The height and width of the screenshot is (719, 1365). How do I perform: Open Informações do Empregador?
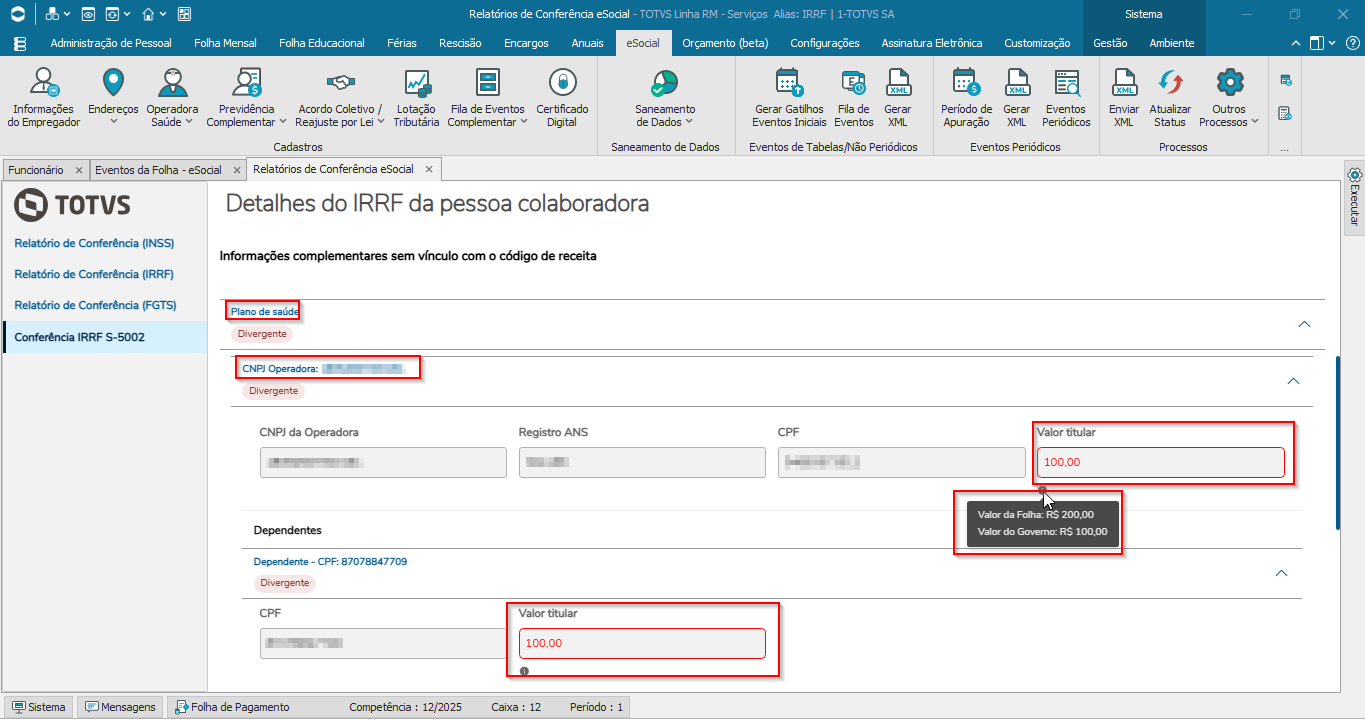click(x=43, y=98)
